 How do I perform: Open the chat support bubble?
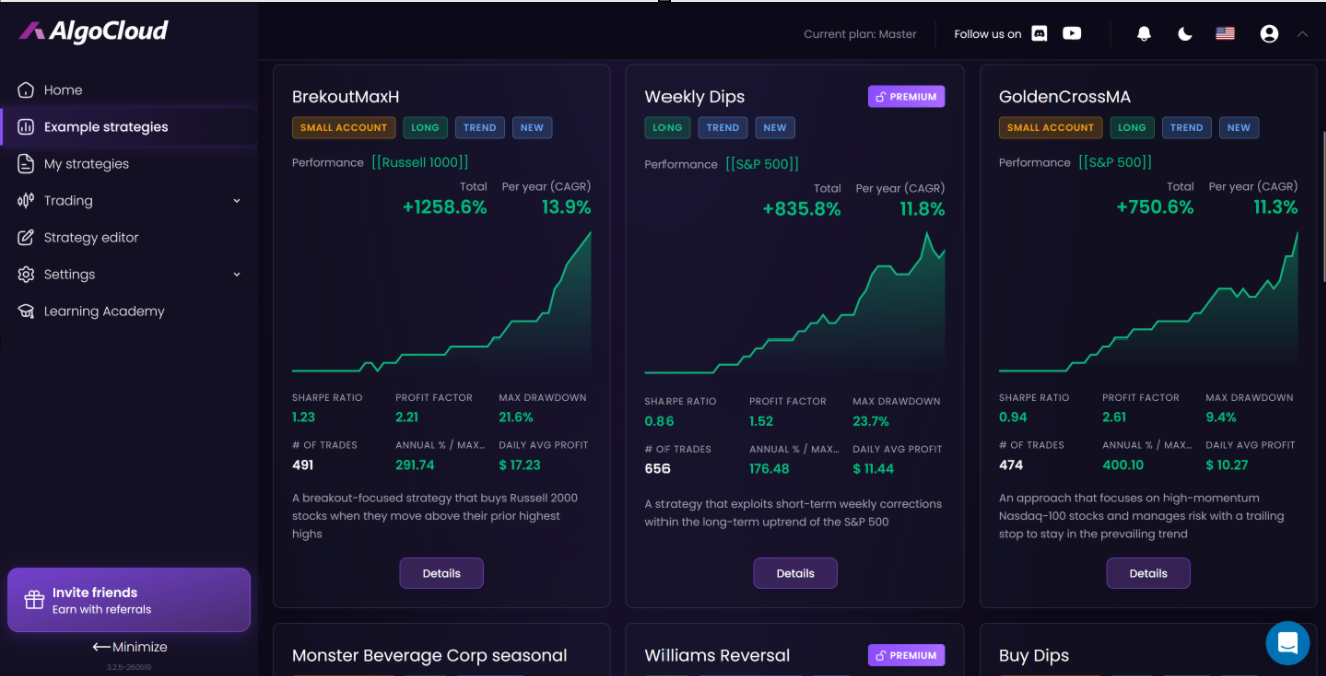point(1287,643)
